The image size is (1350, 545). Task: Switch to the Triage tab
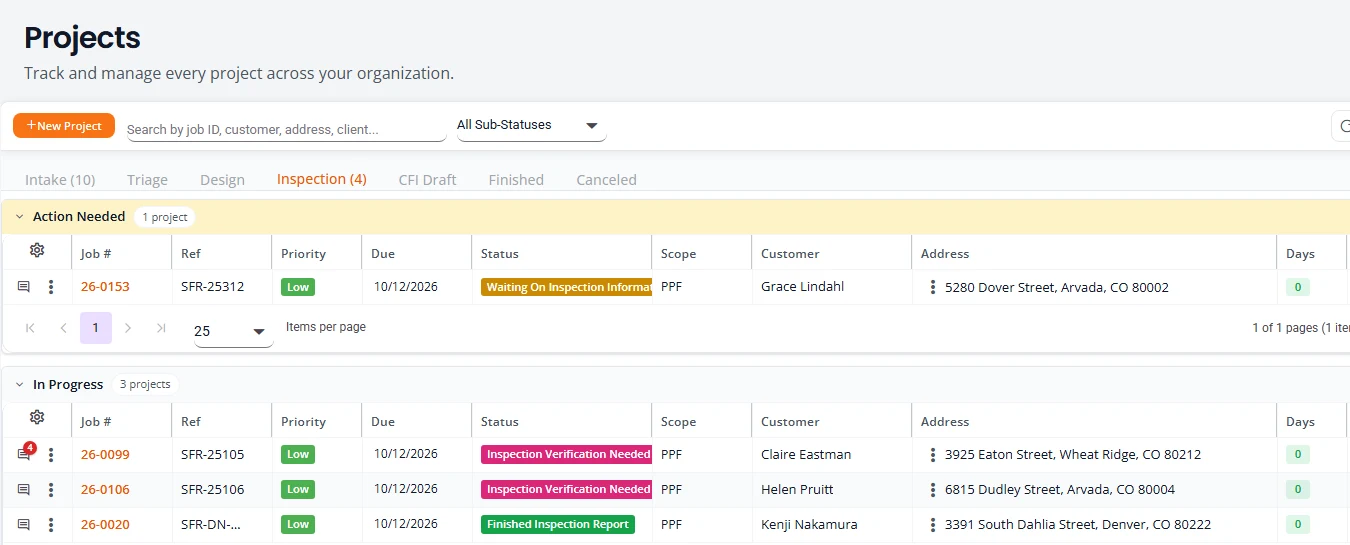click(x=147, y=180)
